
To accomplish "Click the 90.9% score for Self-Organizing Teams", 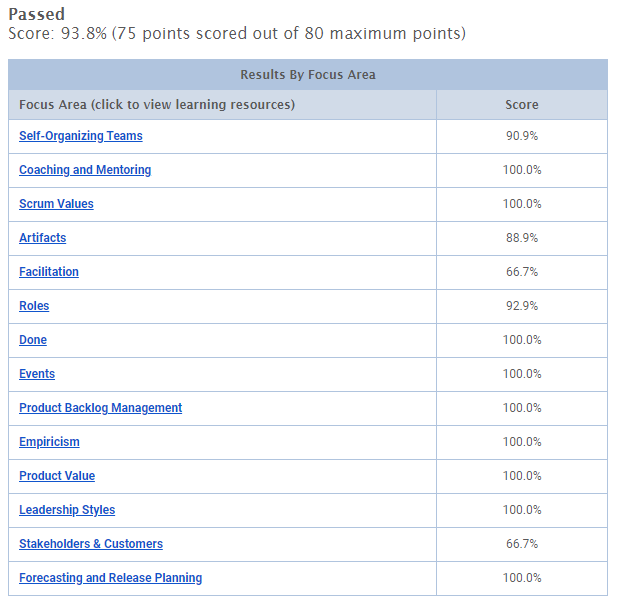I will (x=522, y=136).
